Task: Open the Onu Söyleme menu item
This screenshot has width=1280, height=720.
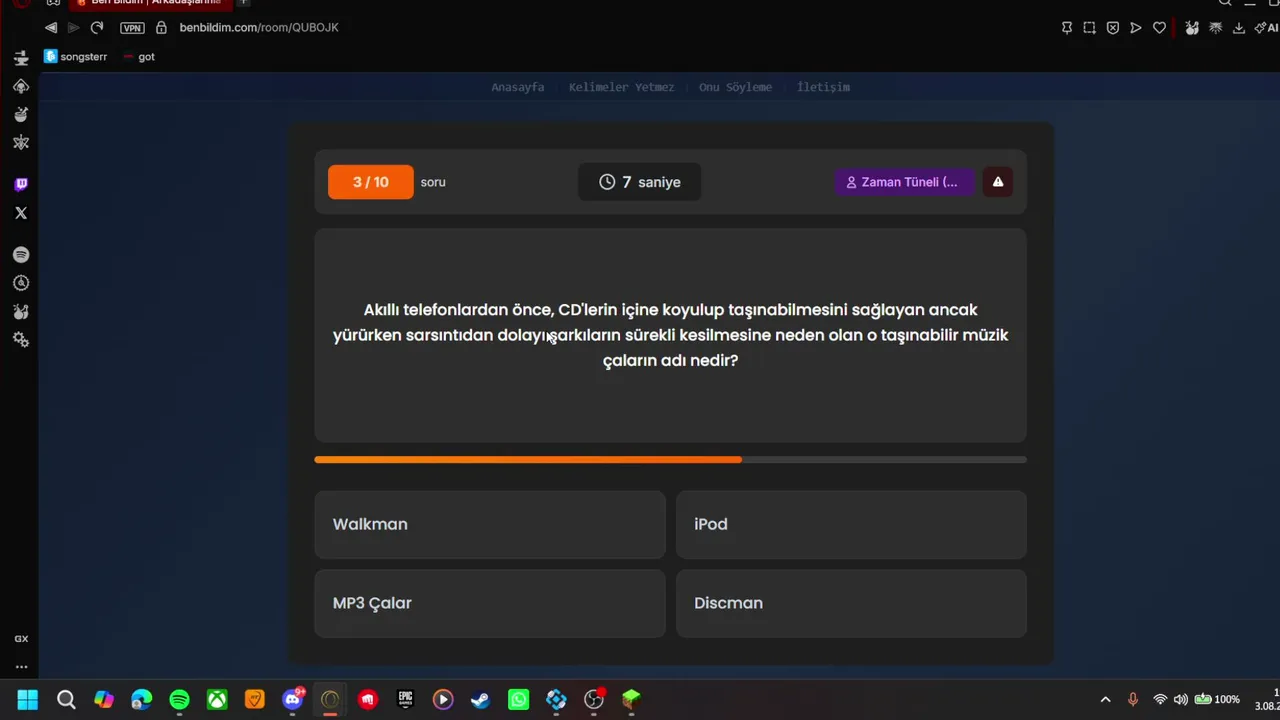Action: tap(735, 87)
